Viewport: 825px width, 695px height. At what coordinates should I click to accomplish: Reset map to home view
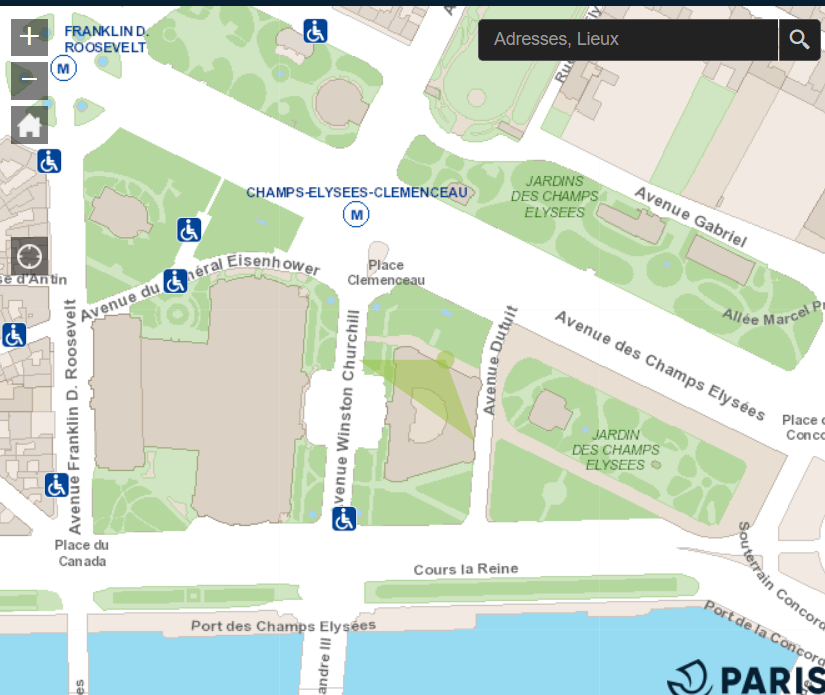coord(29,126)
